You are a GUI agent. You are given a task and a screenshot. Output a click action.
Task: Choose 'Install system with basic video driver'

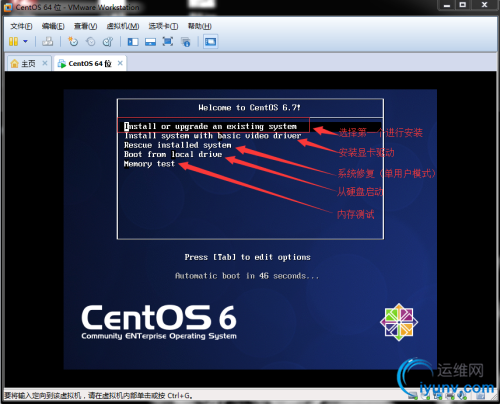(x=212, y=136)
